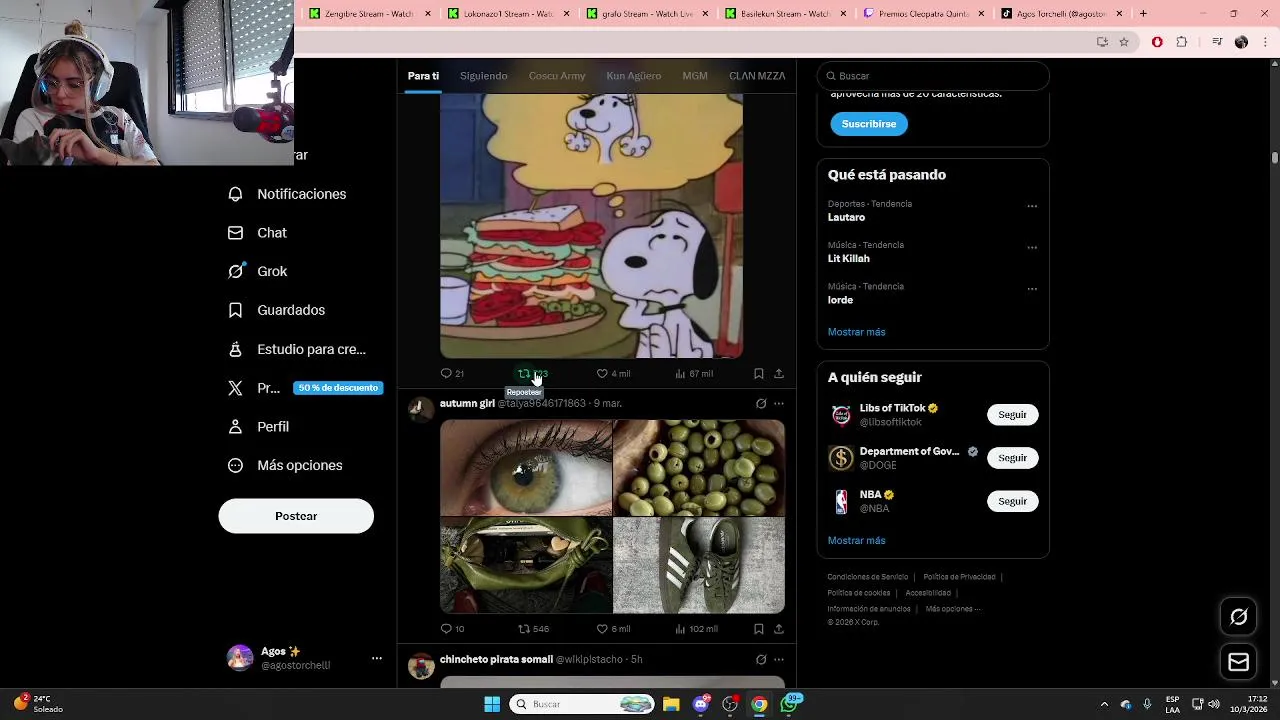Click the page vertical scrollbar

tap(1275, 158)
